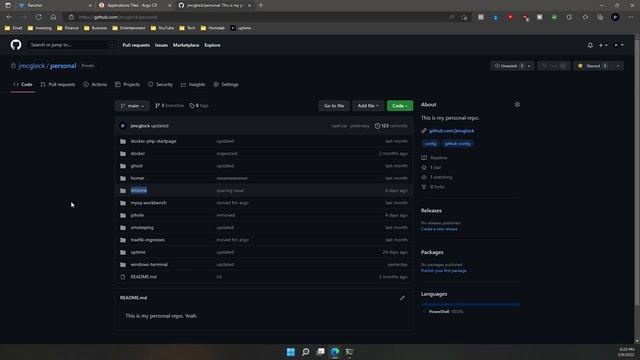640x360 pixels.
Task: Open the 123 commits link
Action: click(x=391, y=126)
